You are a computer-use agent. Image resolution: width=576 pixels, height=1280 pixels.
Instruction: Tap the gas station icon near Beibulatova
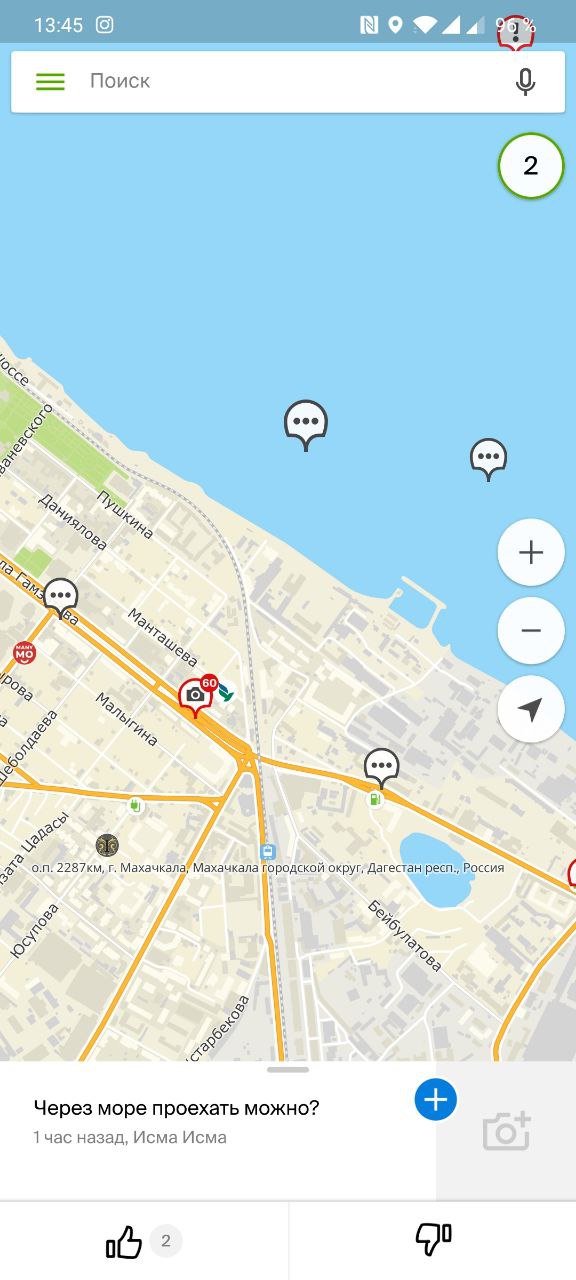tap(375, 799)
